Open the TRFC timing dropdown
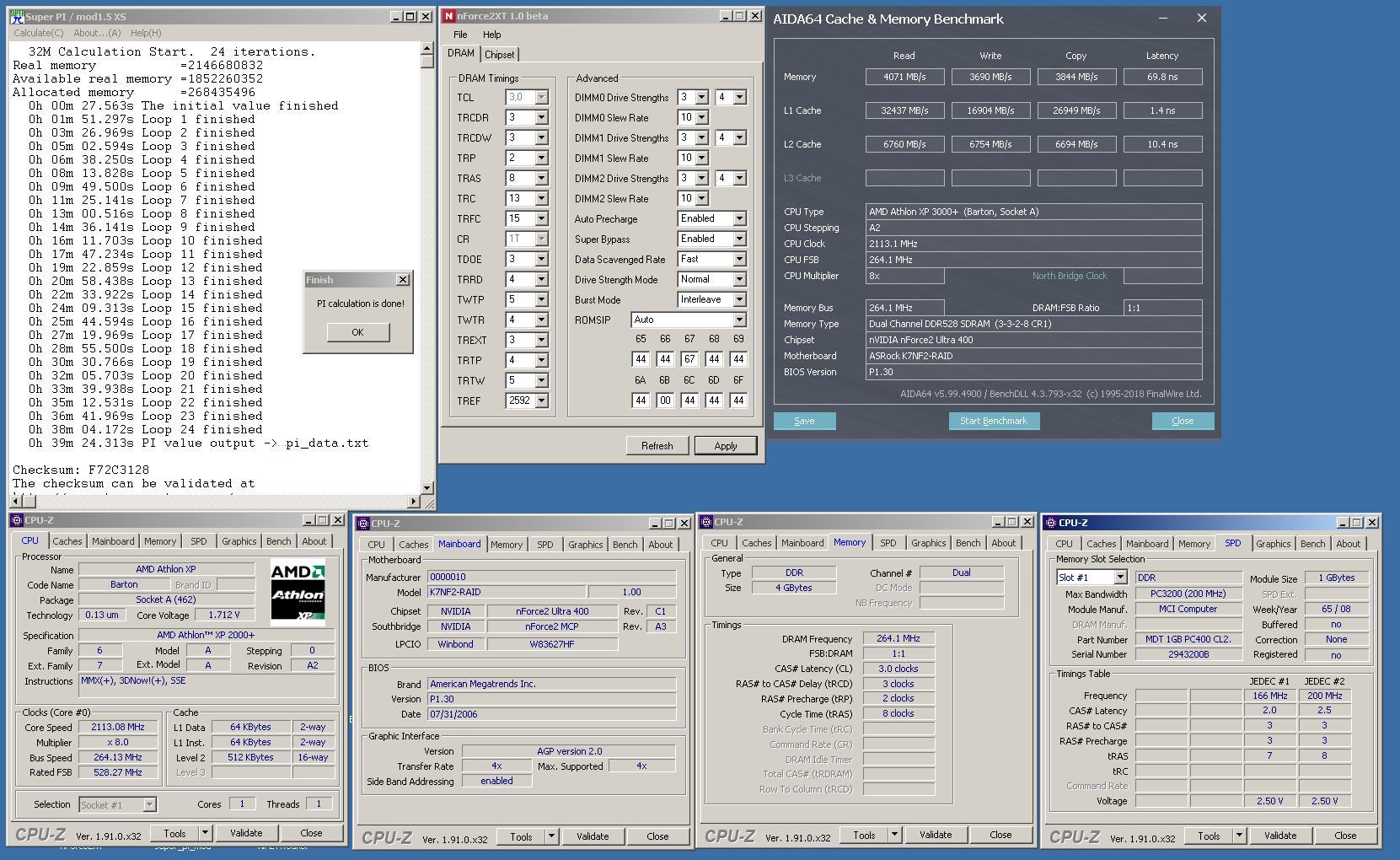 541,219
